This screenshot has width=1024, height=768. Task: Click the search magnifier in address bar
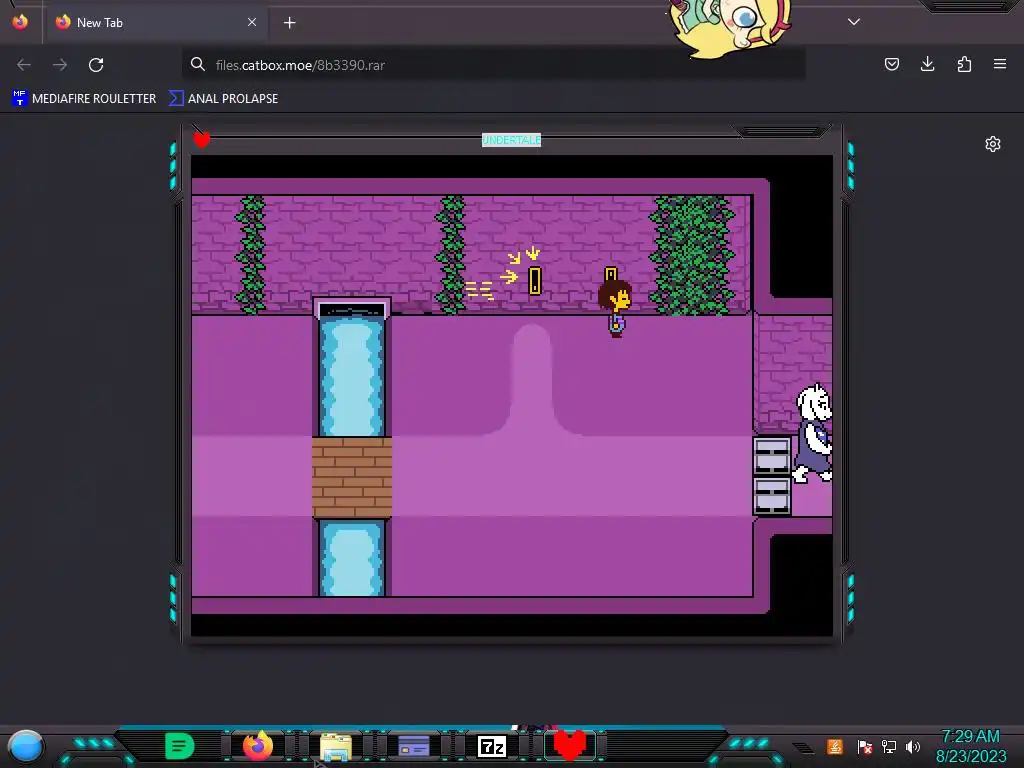pos(198,65)
